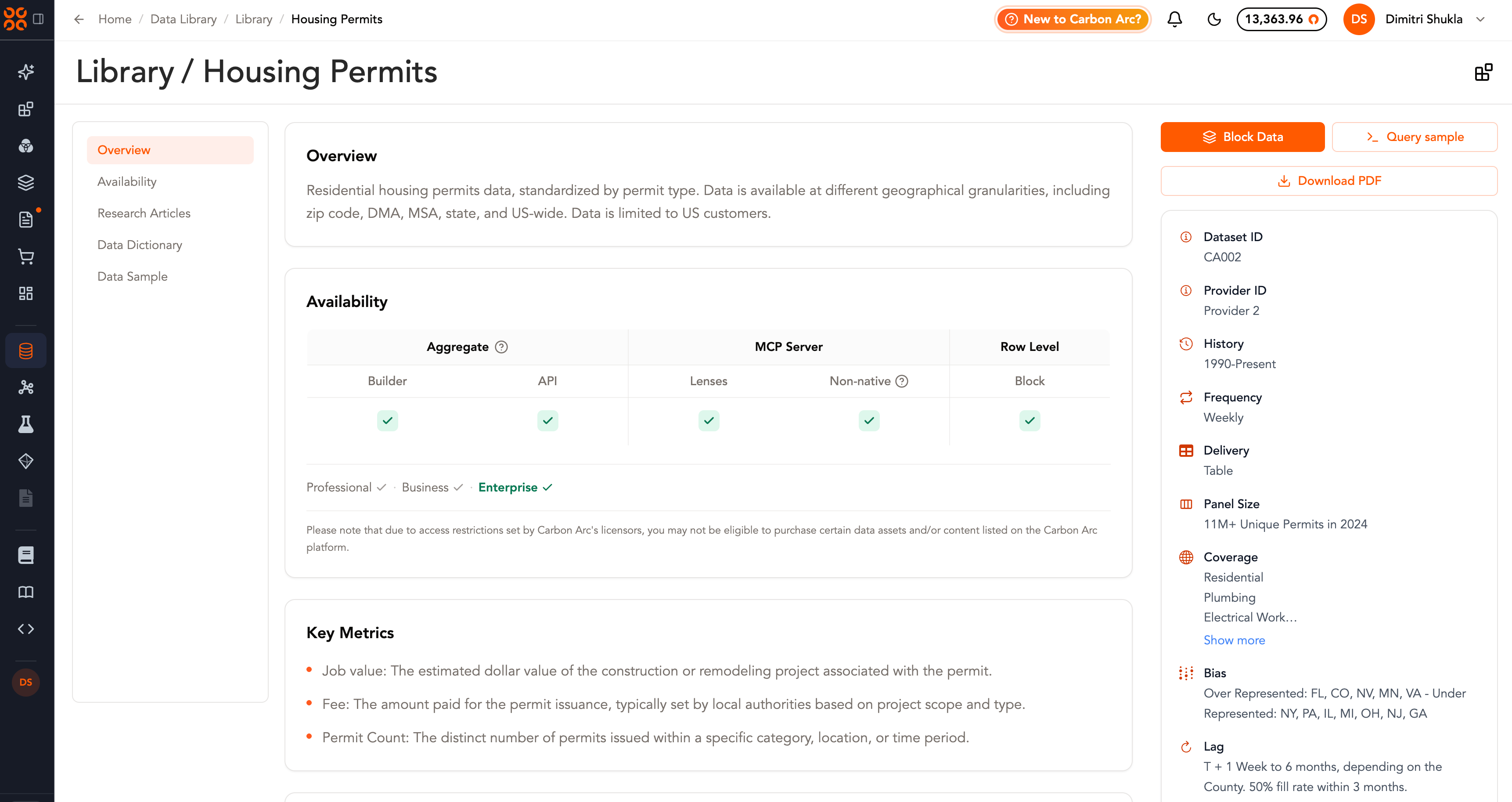The image size is (1512, 802).
Task: Open the blocks builder icon in the left sidebar
Action: pyautogui.click(x=26, y=109)
